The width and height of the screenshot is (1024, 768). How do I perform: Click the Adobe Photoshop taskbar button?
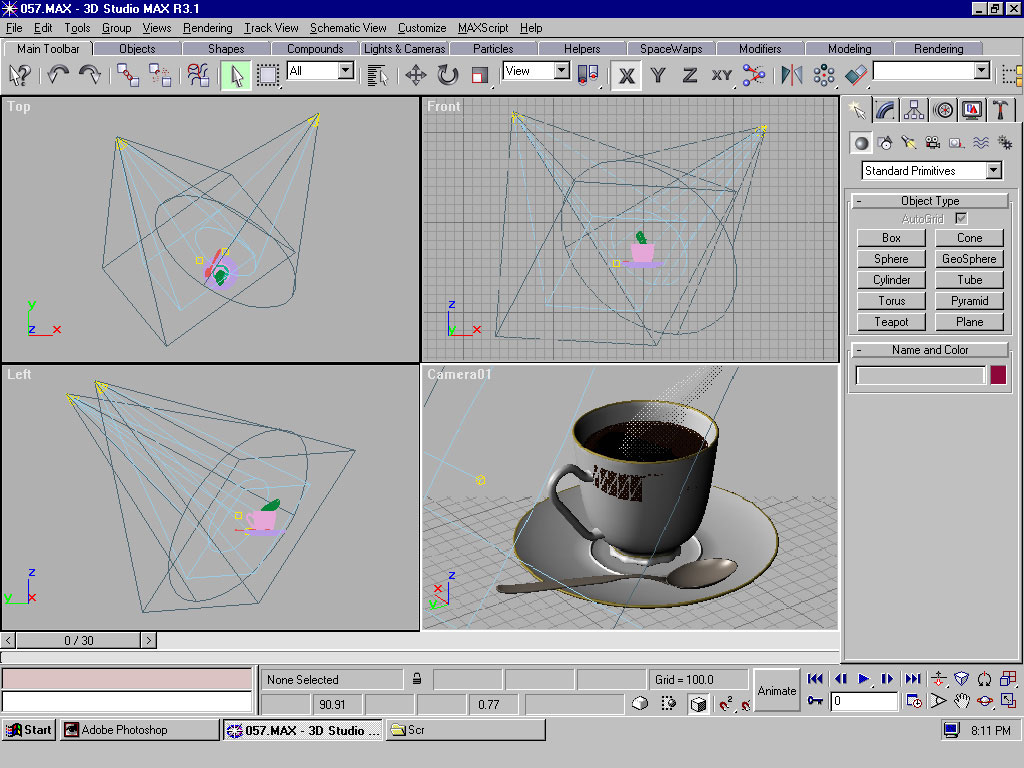coord(138,729)
